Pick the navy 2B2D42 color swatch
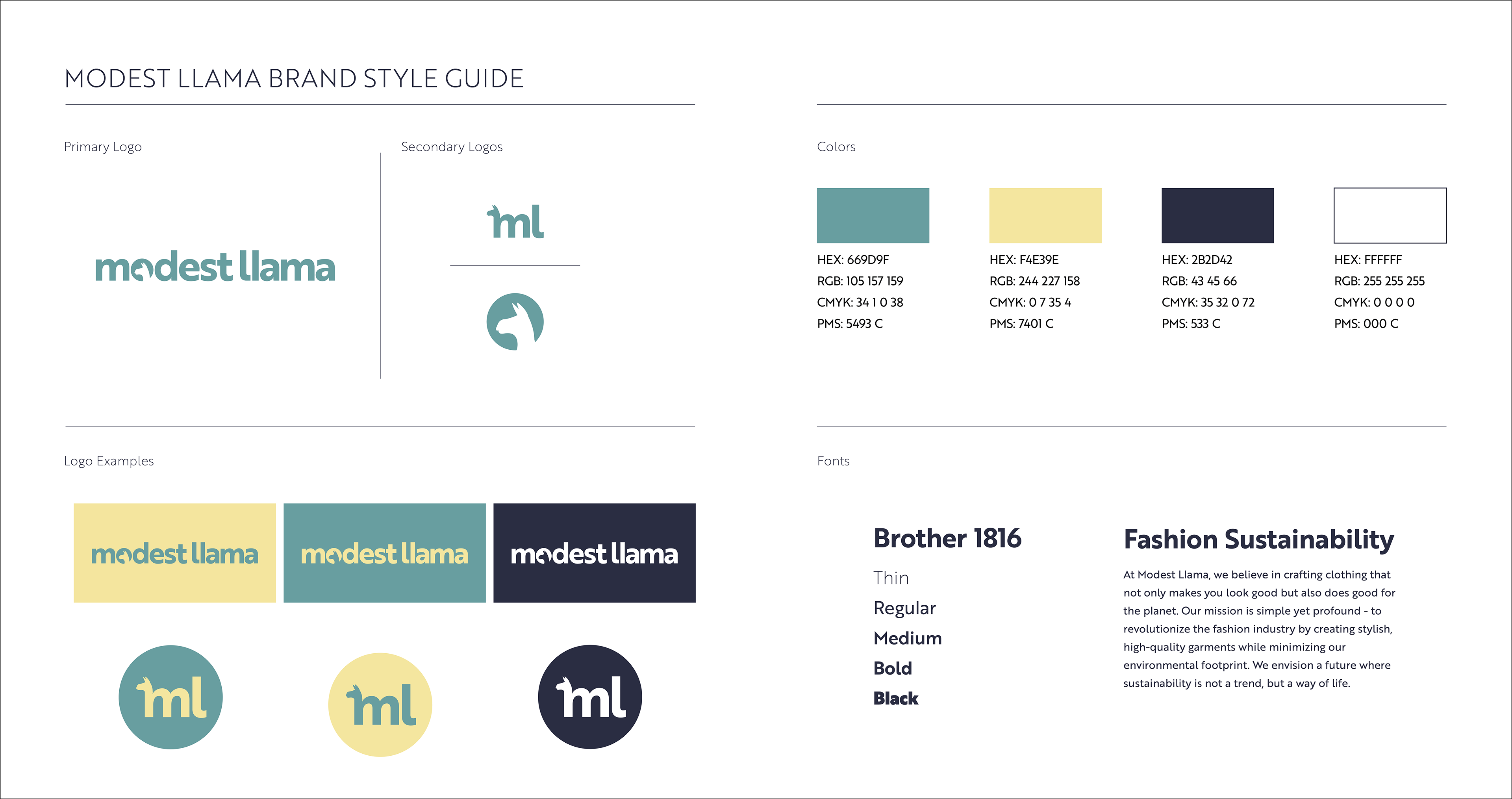 pyautogui.click(x=1217, y=215)
